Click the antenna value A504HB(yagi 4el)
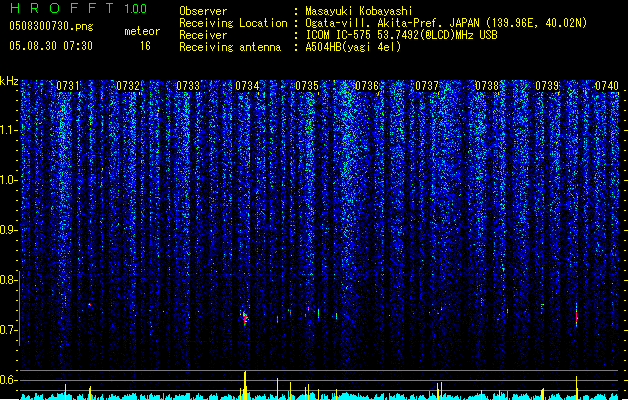This screenshot has height=400, width=629. pos(353,47)
